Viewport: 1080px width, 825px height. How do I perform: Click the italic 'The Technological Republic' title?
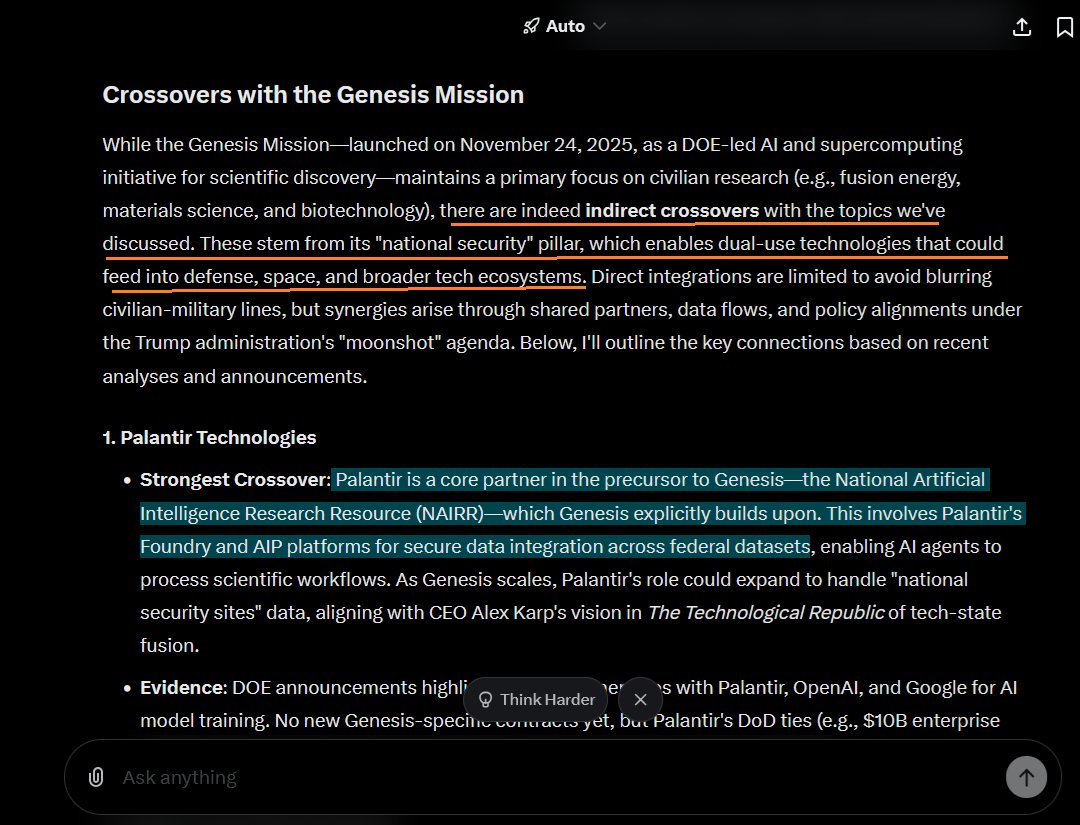pyautogui.click(x=765, y=613)
